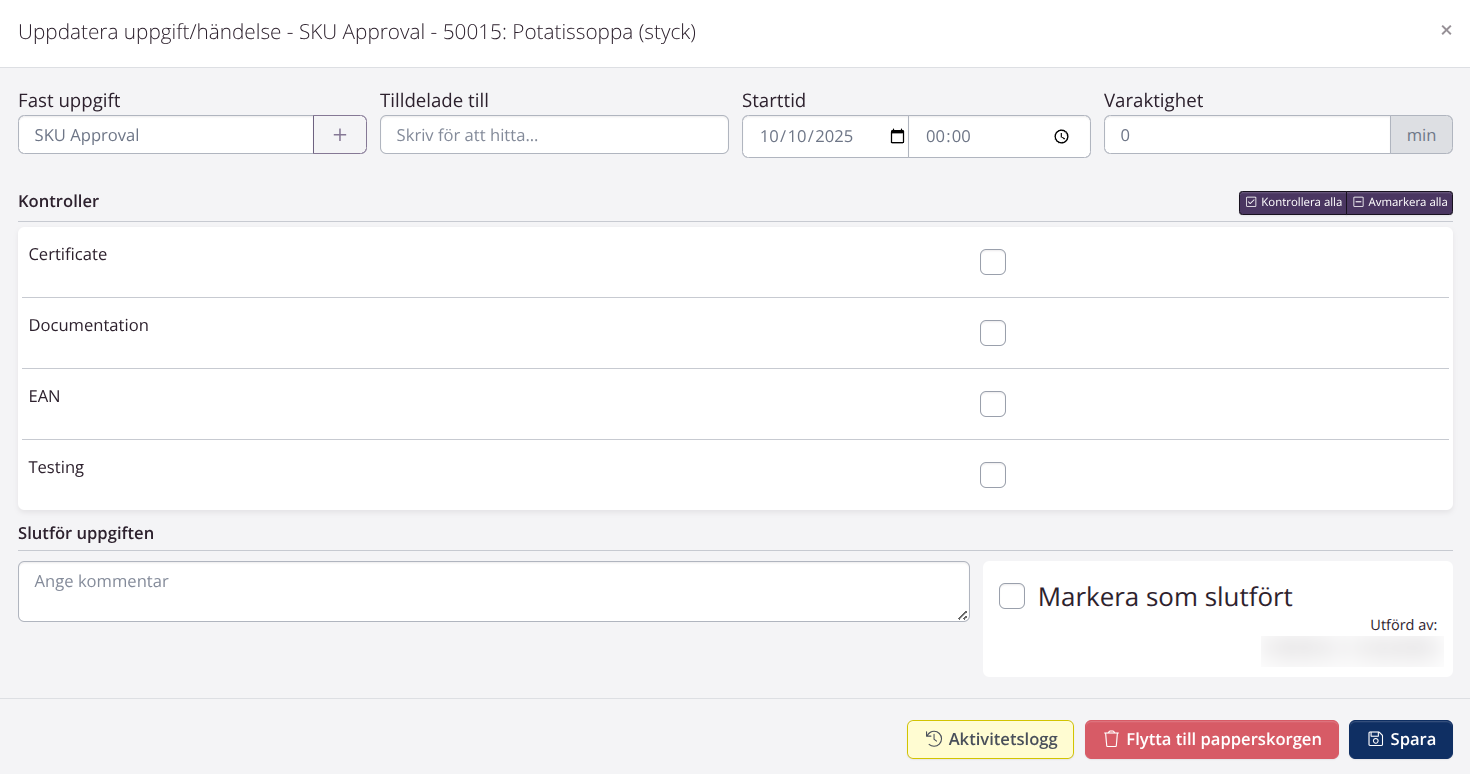Click the plus icon beside Fast uppgift
The width and height of the screenshot is (1470, 774).
click(340, 135)
